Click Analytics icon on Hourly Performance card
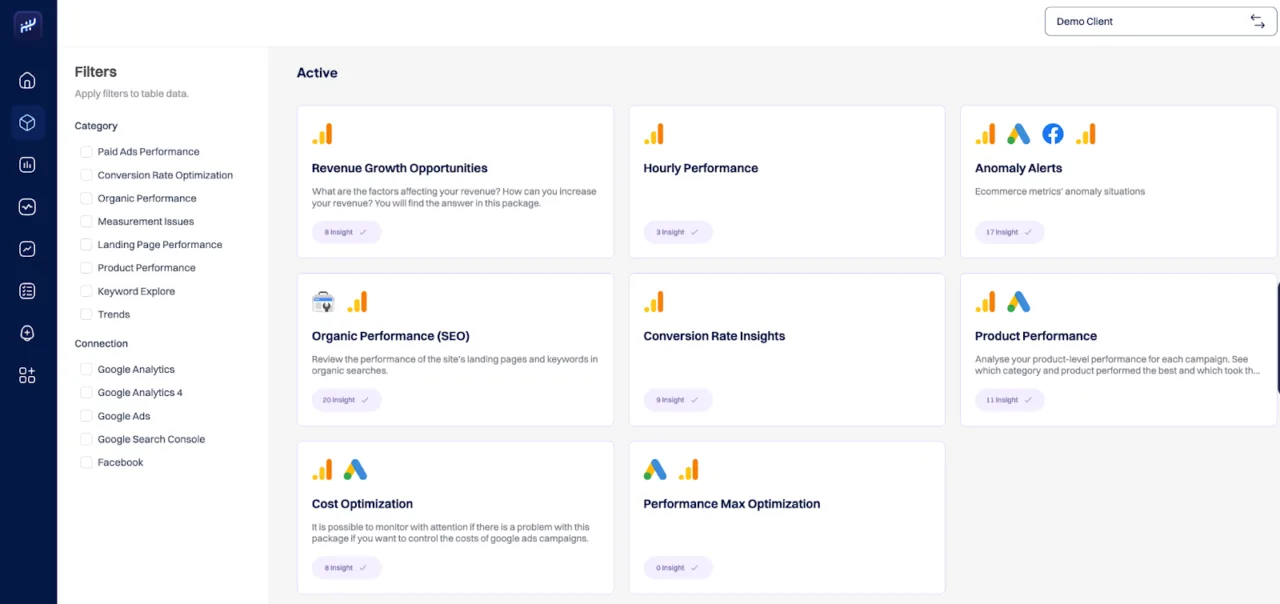The width and height of the screenshot is (1280, 604). pyautogui.click(x=654, y=134)
